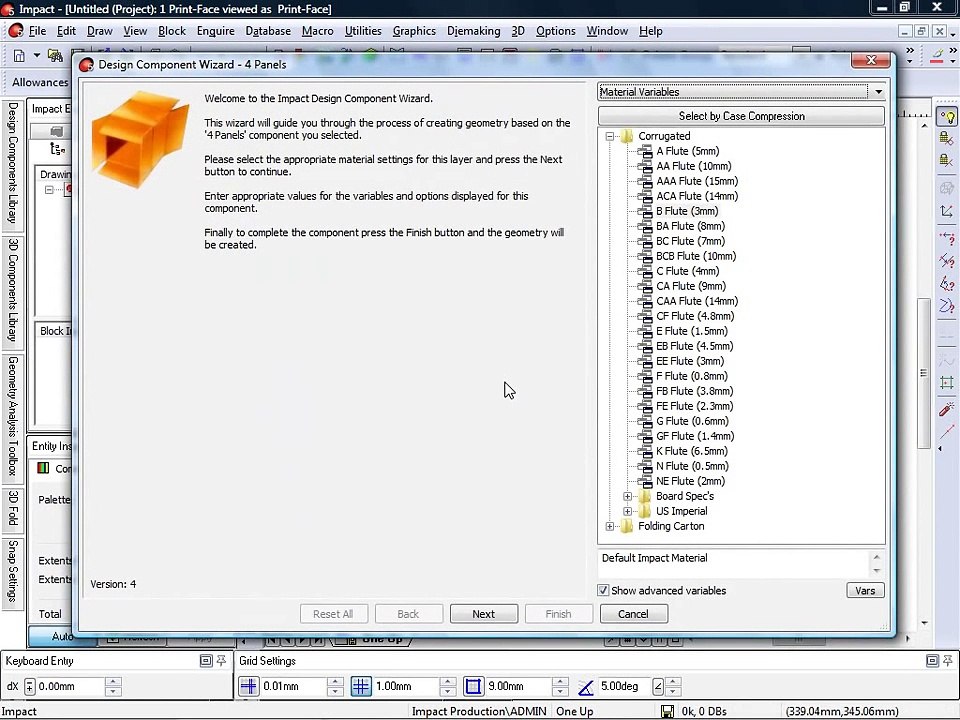This screenshot has height=720, width=960.
Task: Click the Grid Settings float window icon
Action: tap(932, 661)
